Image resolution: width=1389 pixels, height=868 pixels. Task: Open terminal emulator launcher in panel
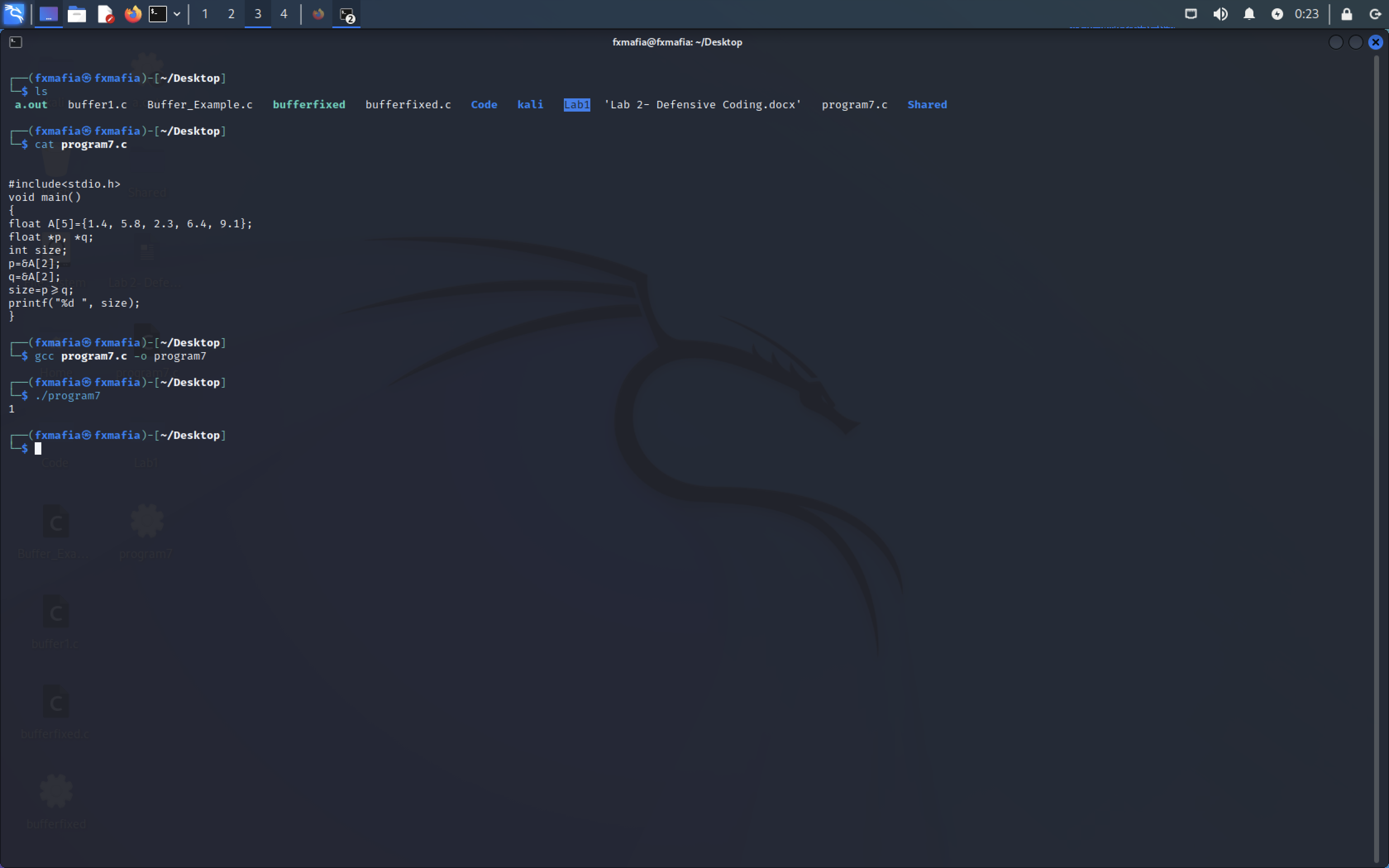pos(158,14)
